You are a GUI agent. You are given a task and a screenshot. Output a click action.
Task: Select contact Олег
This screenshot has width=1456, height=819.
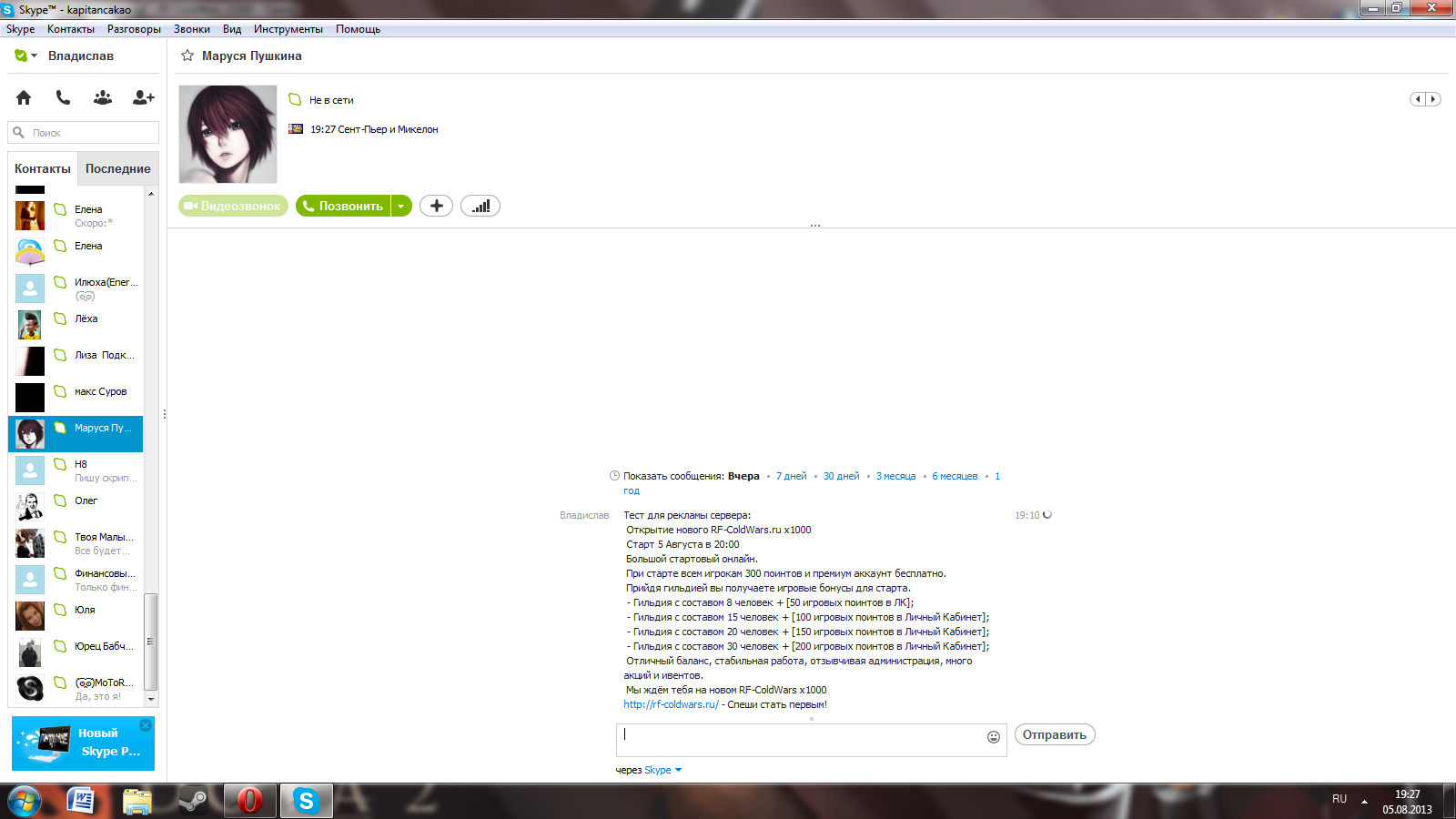tap(76, 507)
